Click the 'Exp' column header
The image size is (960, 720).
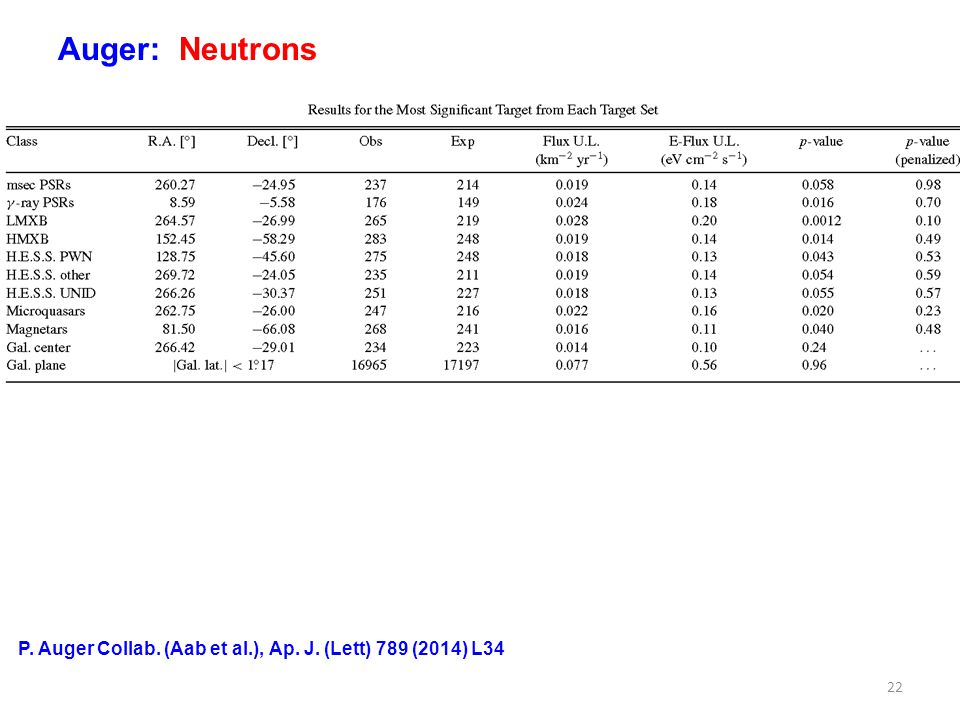click(x=463, y=142)
